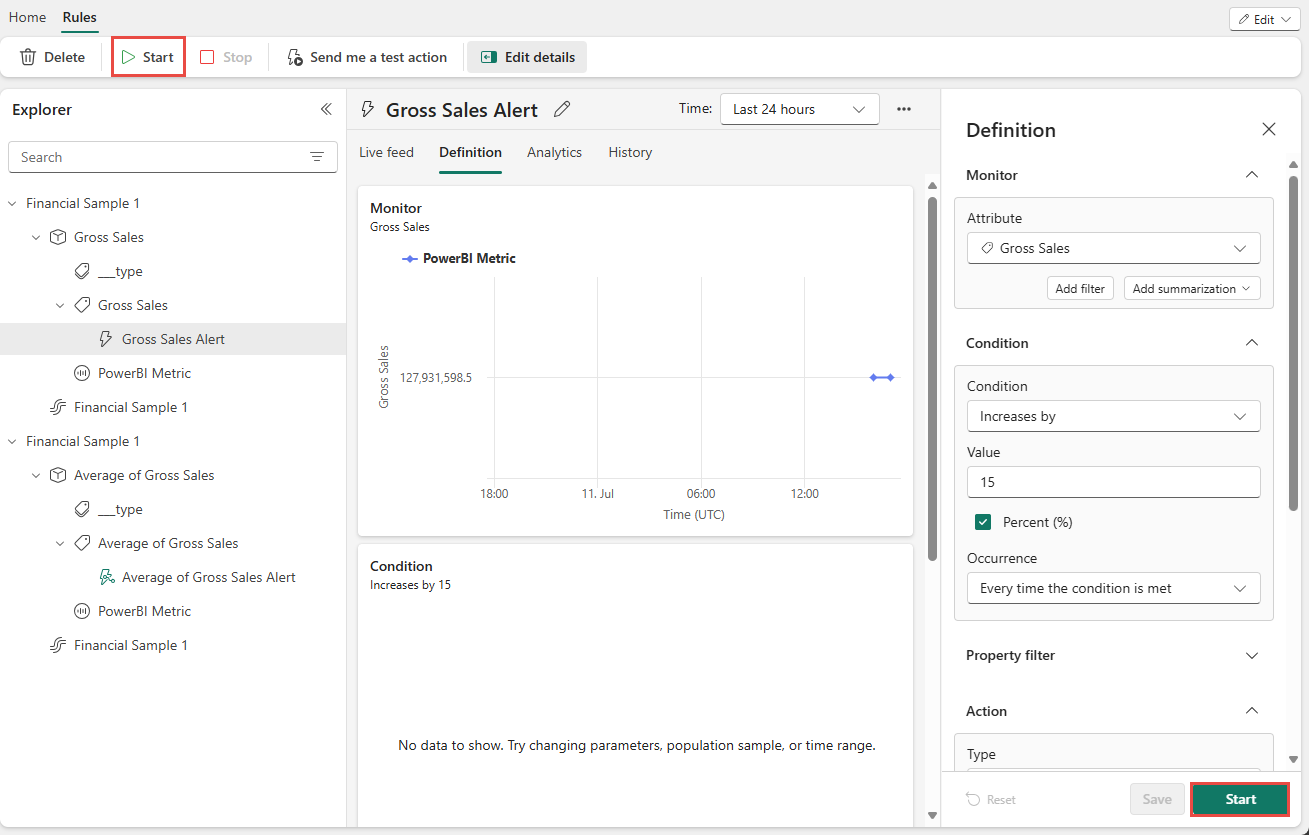Select Average of Gross Sales Alert in Explorer
Screen dimensions: 1309x835
[x=208, y=577]
